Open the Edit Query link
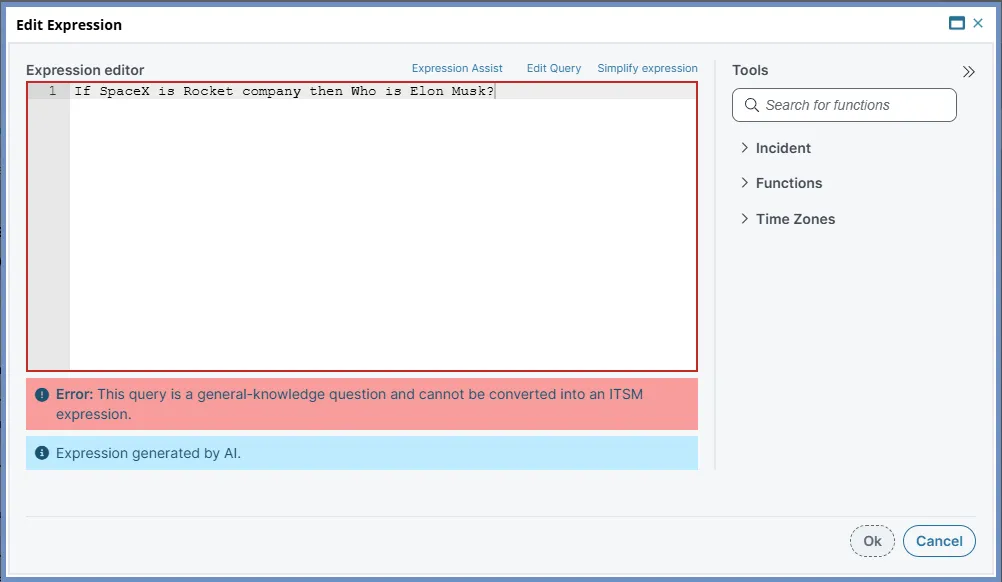This screenshot has width=1002, height=582. 554,68
